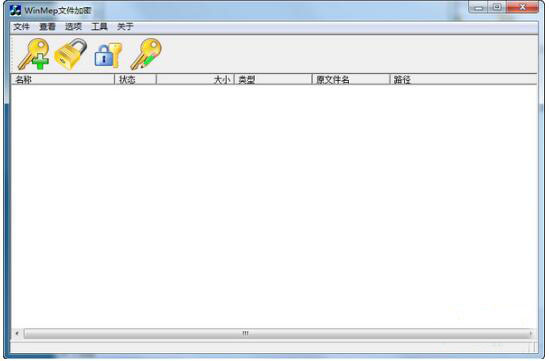This screenshot has height=361, width=549.
Task: Open the 查看 menu
Action: (x=47, y=27)
